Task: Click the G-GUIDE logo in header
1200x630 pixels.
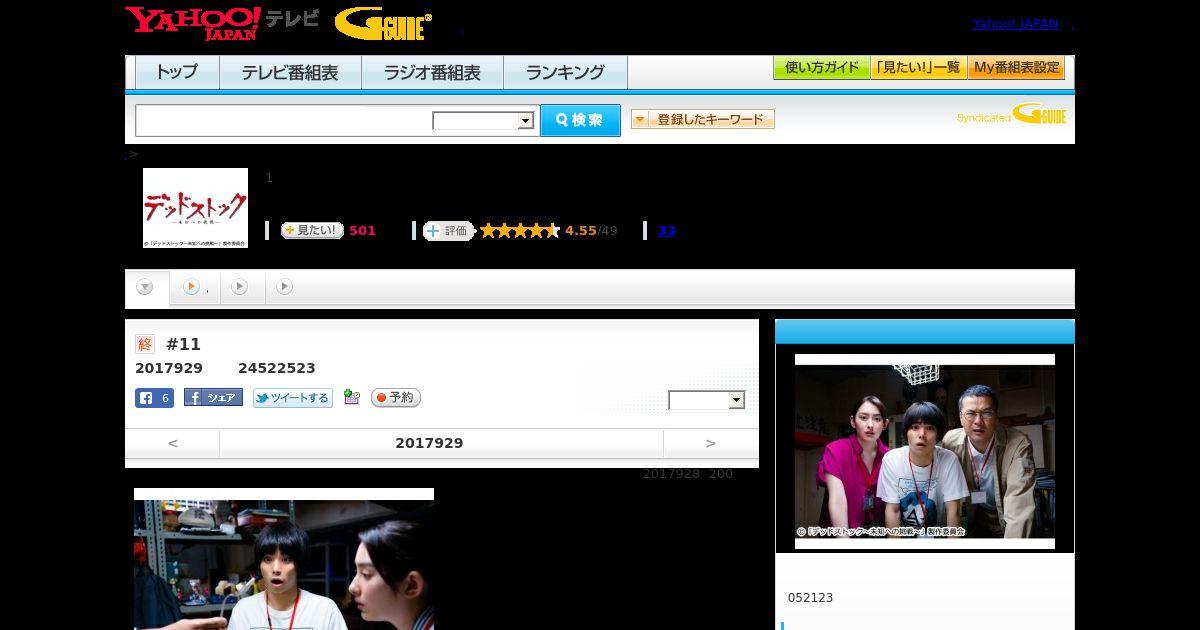Action: 383,24
